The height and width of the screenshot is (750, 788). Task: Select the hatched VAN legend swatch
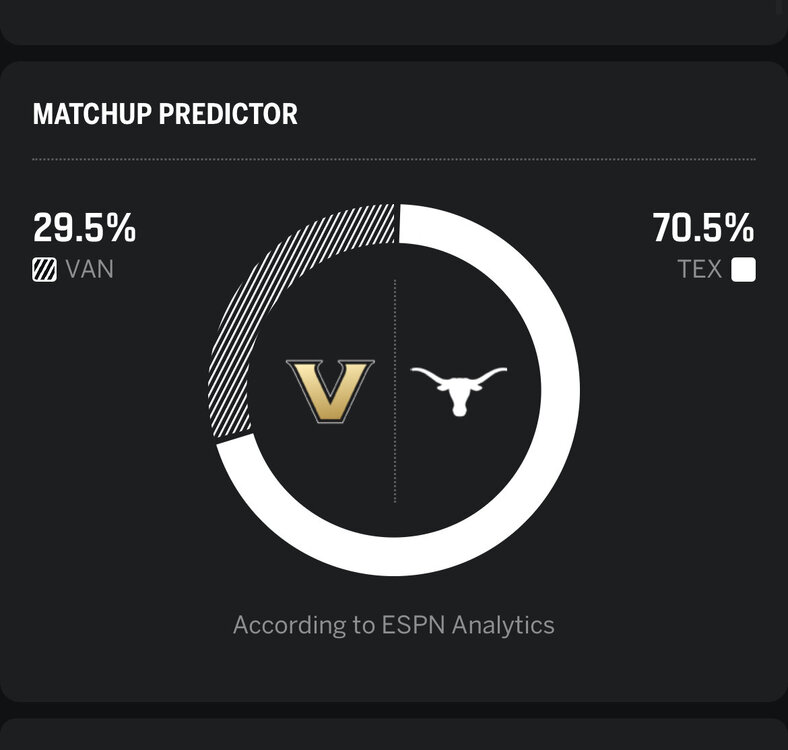click(44, 269)
